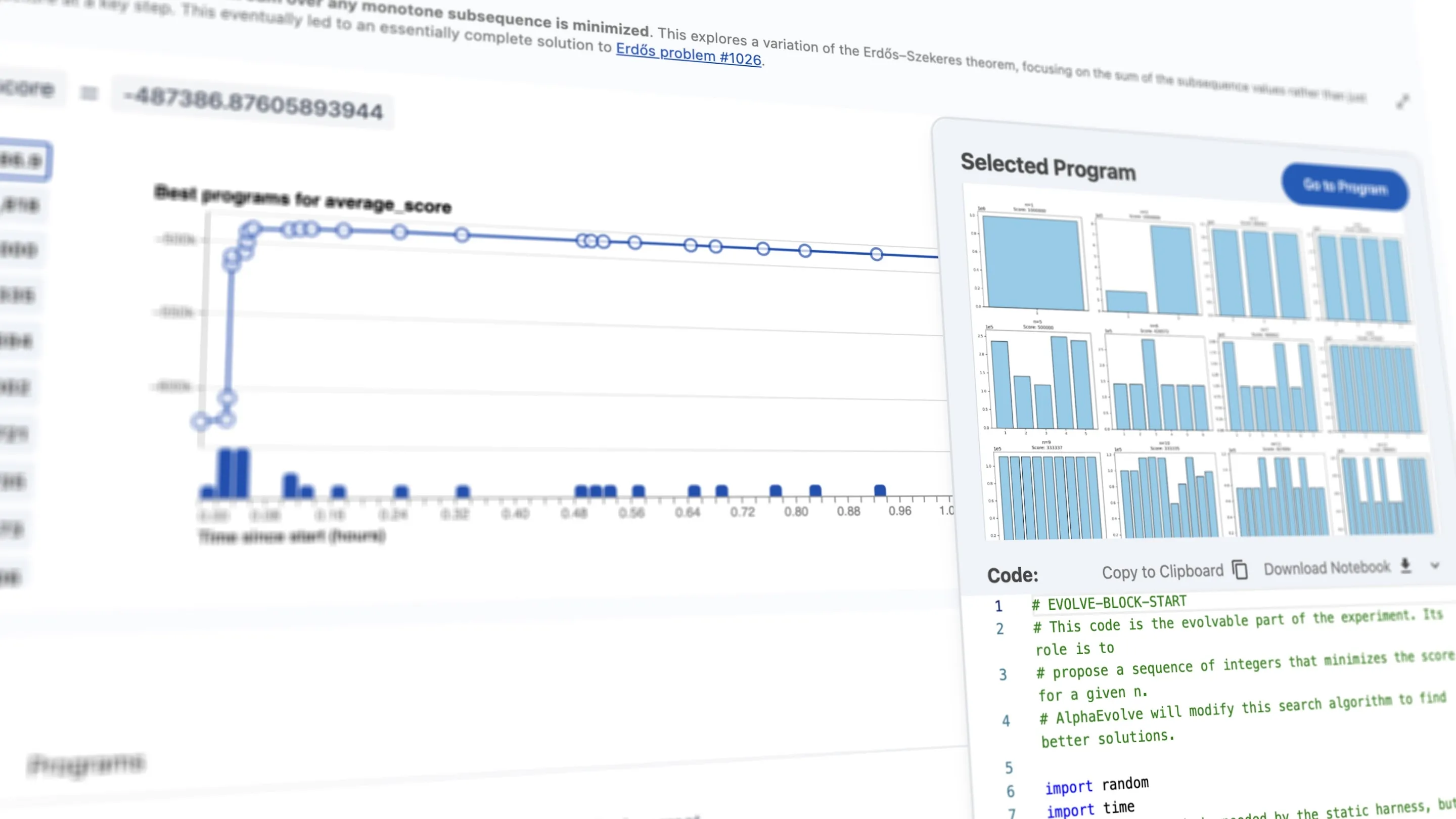
Task: Open the n=5 score 500000 bar chart thumbnail
Action: point(1038,378)
